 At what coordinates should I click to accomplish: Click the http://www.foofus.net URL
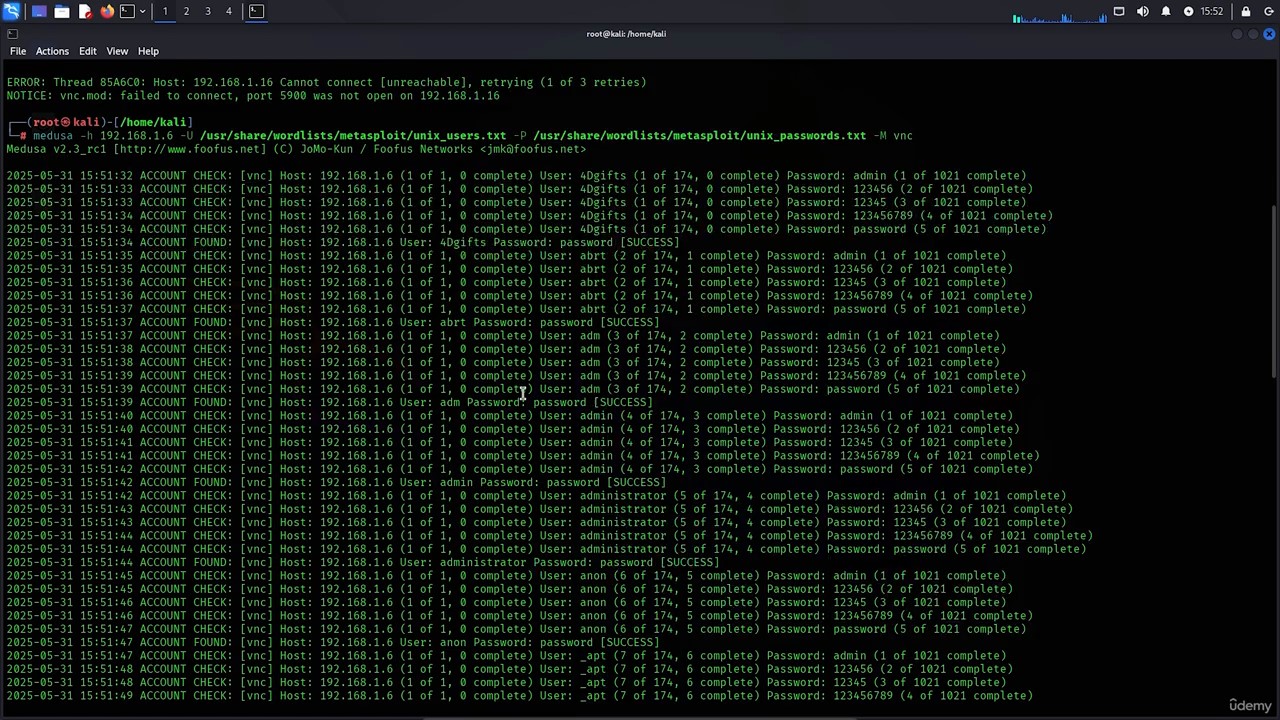tap(190, 149)
